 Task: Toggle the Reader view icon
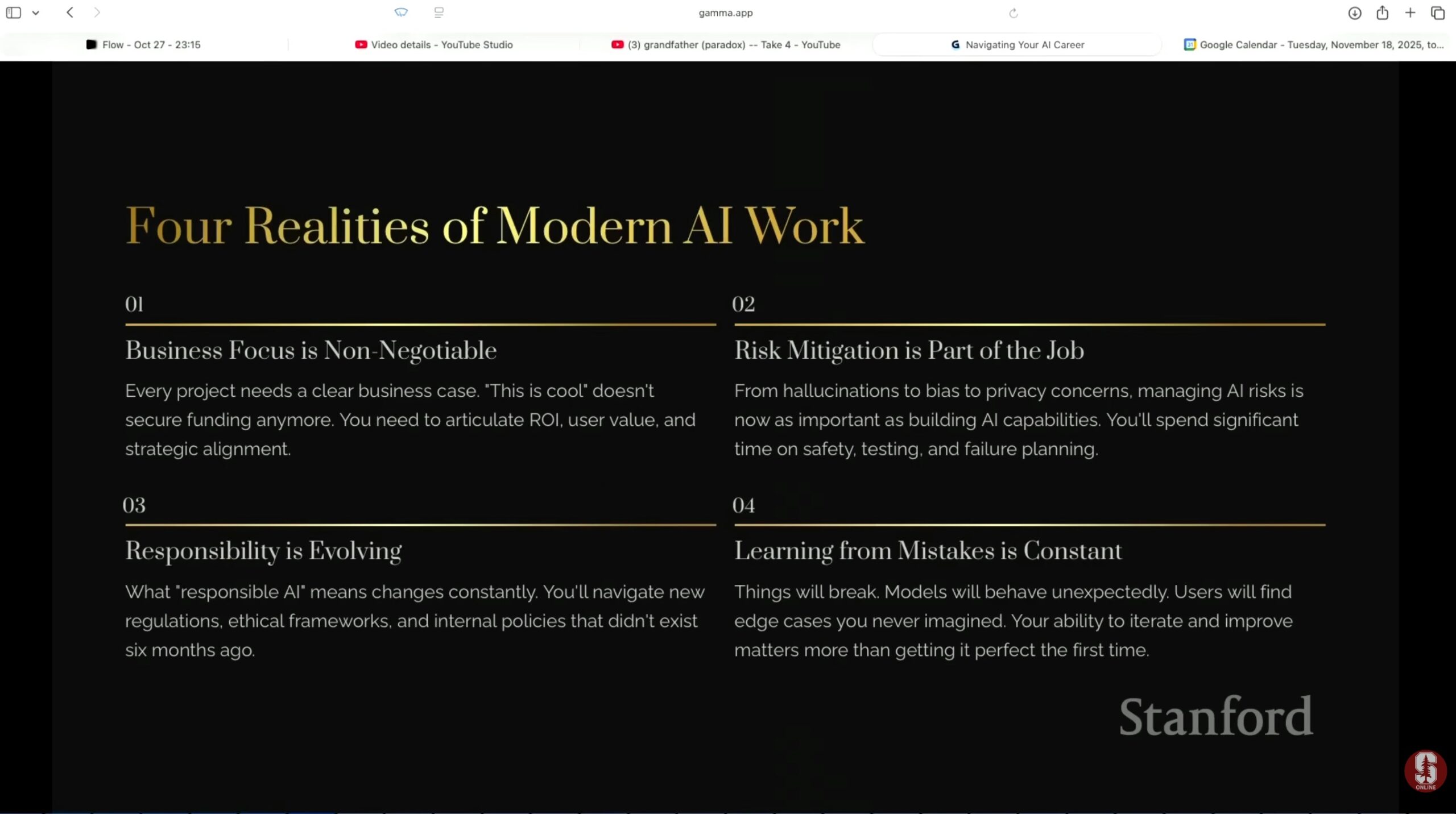(x=439, y=13)
